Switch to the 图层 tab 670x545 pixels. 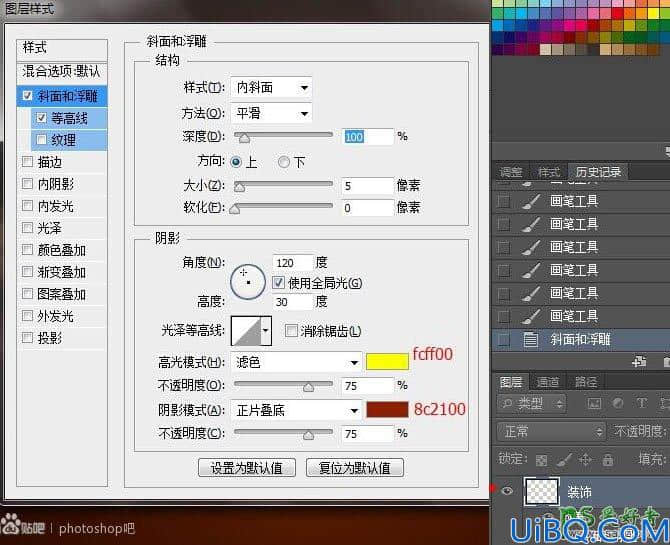(x=511, y=382)
